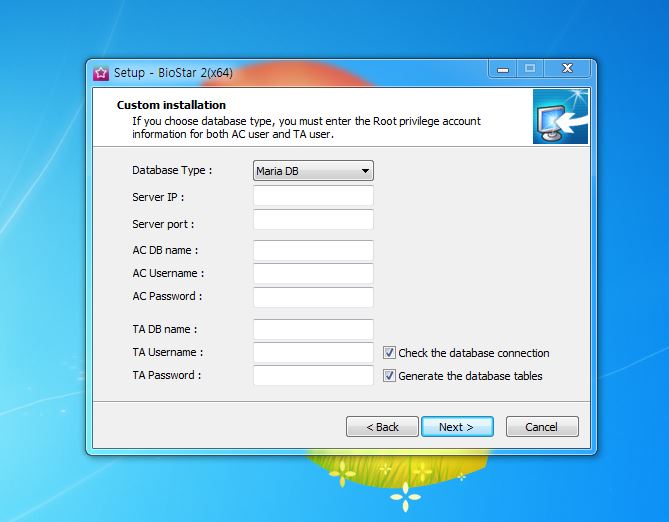Click the Custom installation heading text
Image resolution: width=669 pixels, height=522 pixels.
pyautogui.click(x=171, y=105)
